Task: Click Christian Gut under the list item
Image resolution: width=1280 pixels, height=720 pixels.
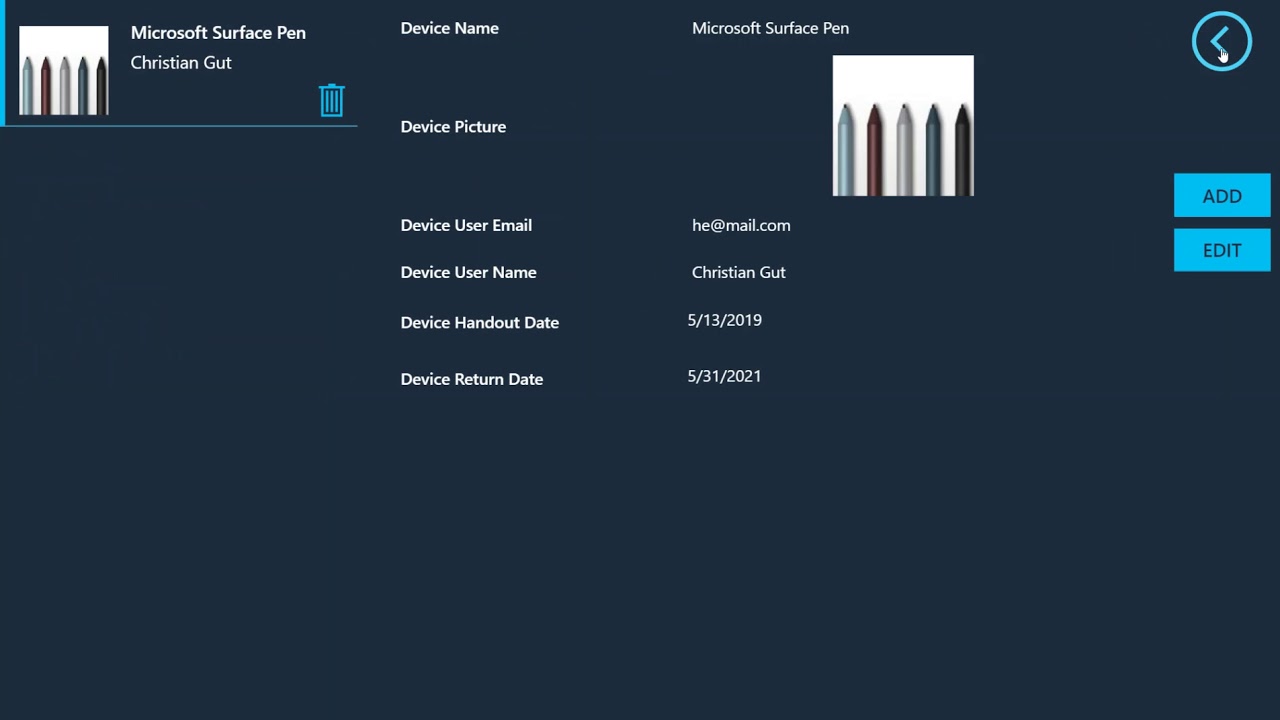Action: pos(181,63)
